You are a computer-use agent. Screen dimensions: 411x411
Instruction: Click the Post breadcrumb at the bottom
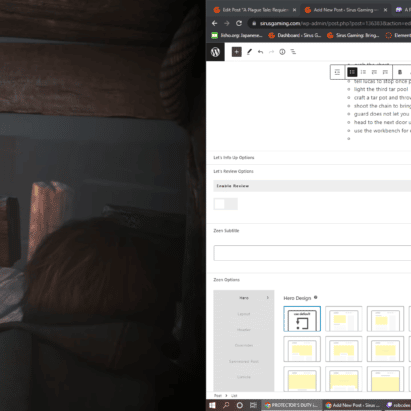(x=218, y=396)
